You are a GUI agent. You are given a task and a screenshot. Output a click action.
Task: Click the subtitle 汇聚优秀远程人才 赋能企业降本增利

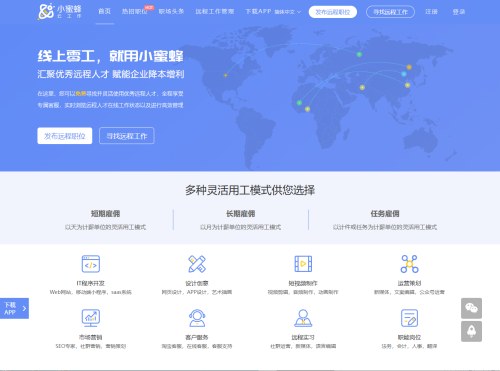click(x=111, y=74)
